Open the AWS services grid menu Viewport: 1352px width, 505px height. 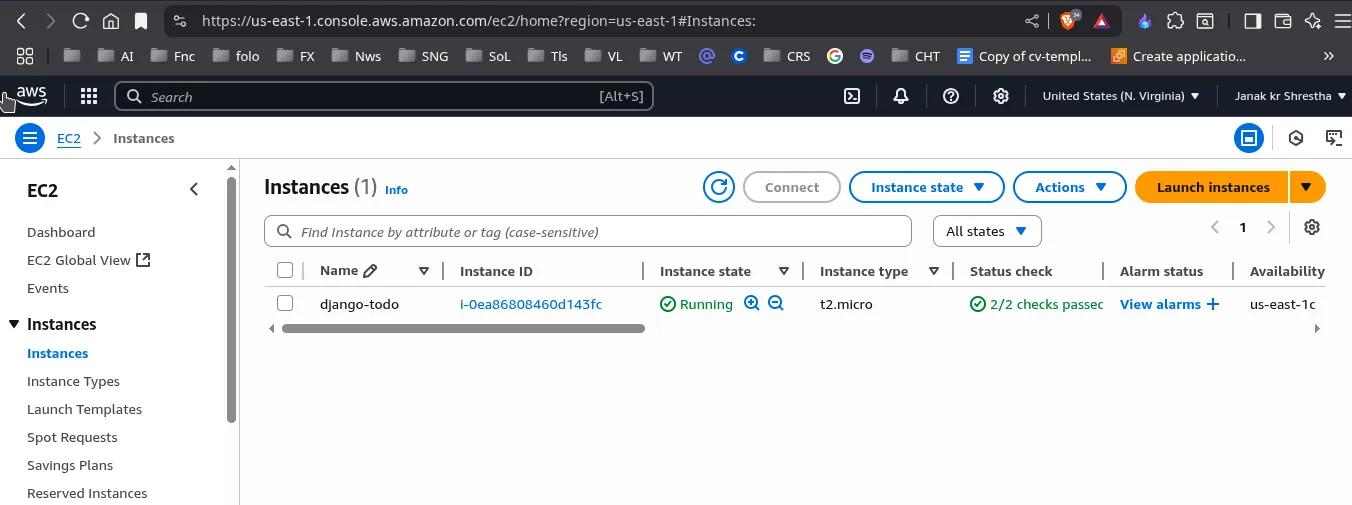pos(89,96)
